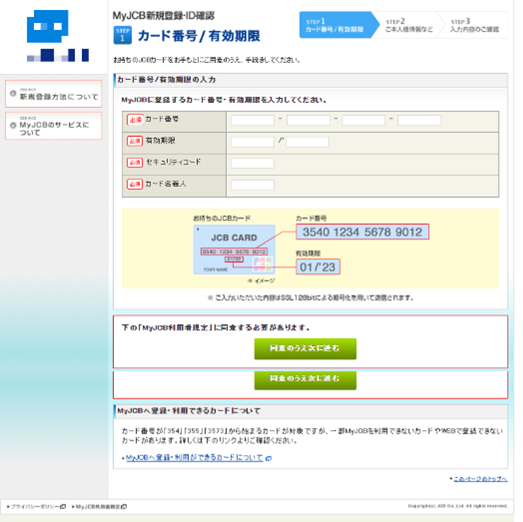
Task: Click the bullet icon beside MyJCBのサービスについて
Action: pos(13,125)
